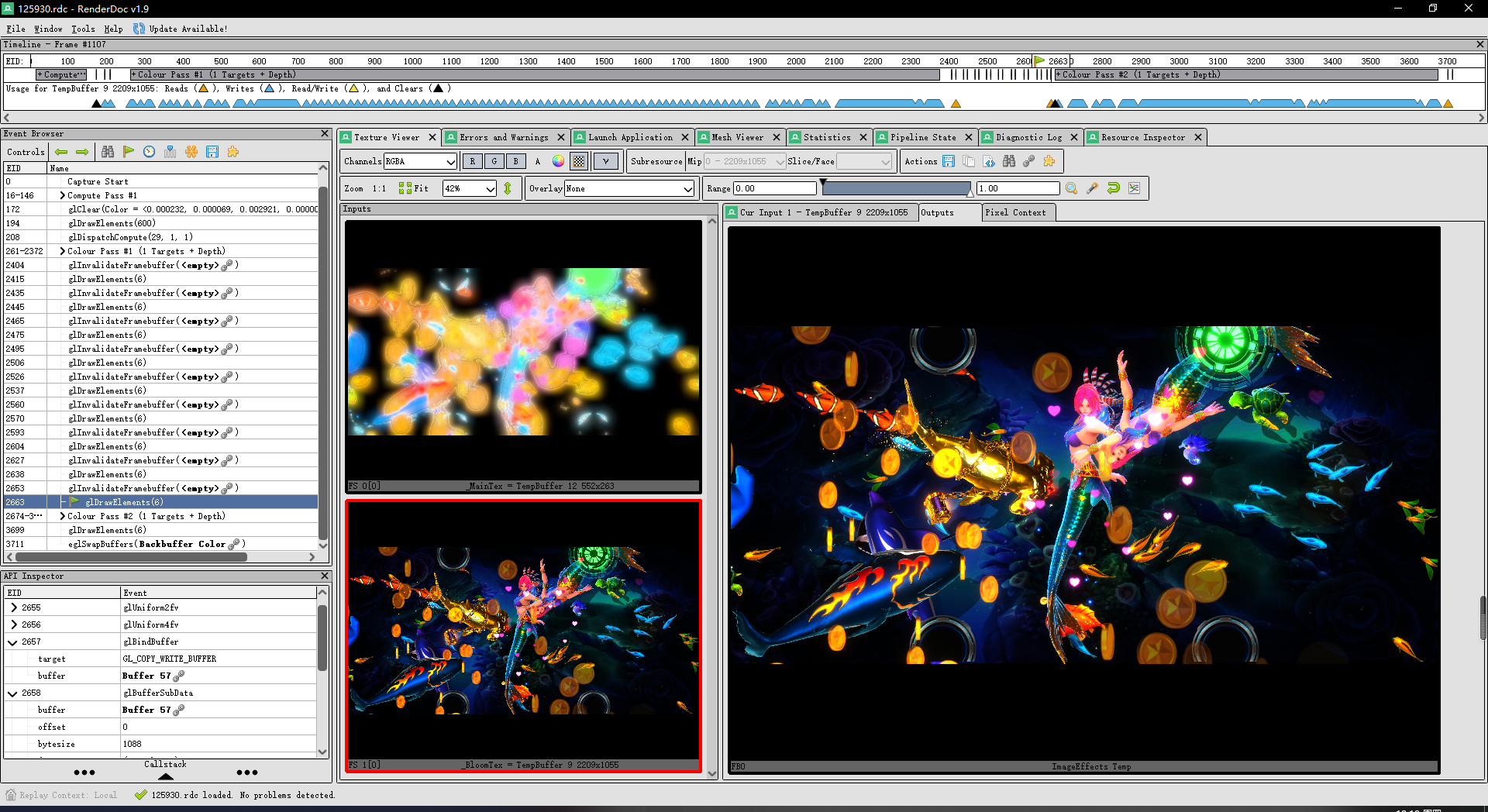Open the Channels RGBA dropdown
The image size is (1488, 812).
421,161
